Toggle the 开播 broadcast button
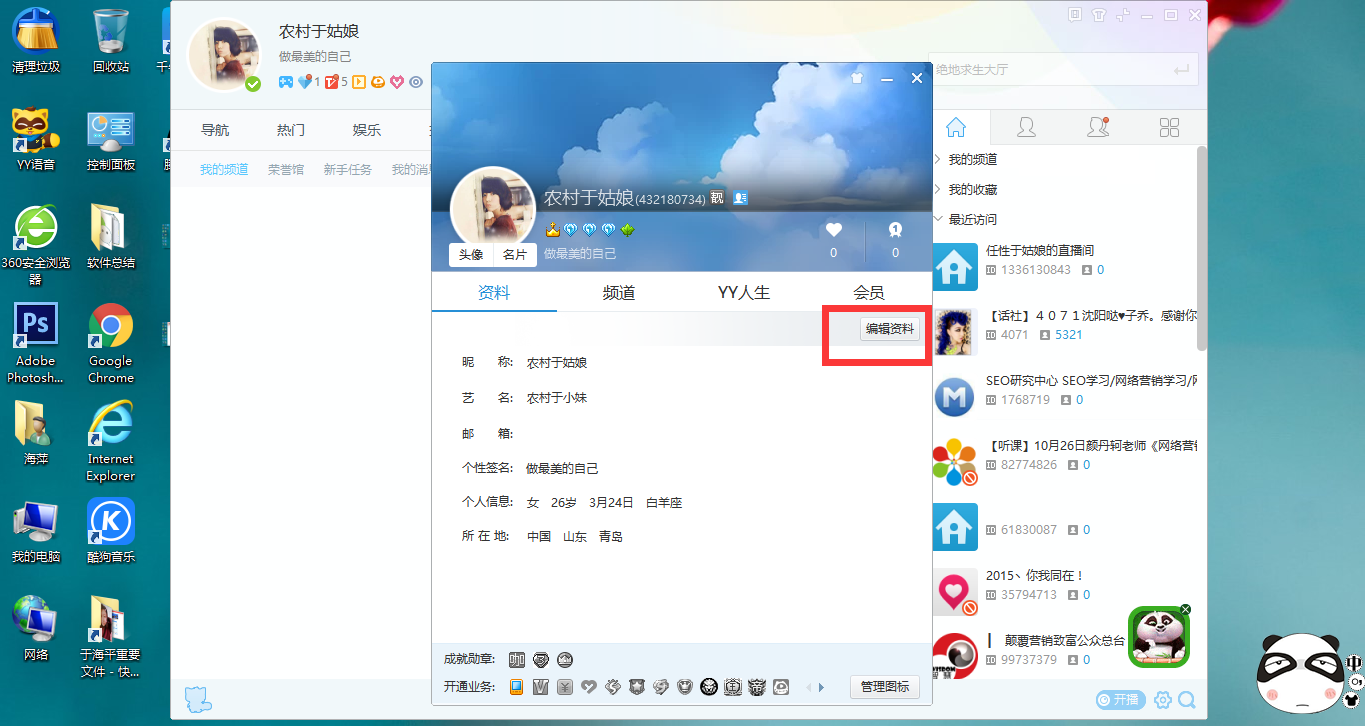This screenshot has height=726, width=1365. tap(1119, 700)
